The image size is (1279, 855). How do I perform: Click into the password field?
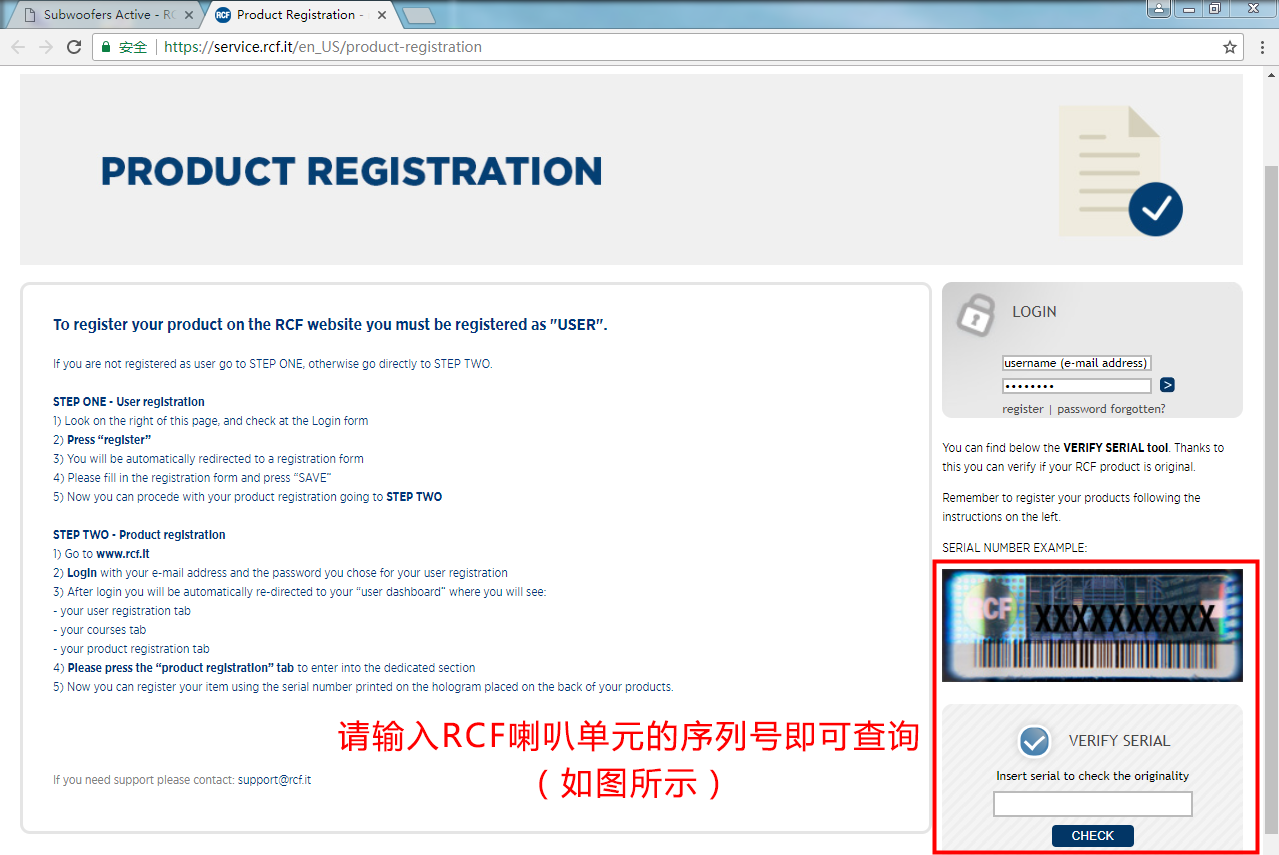pyautogui.click(x=1076, y=385)
